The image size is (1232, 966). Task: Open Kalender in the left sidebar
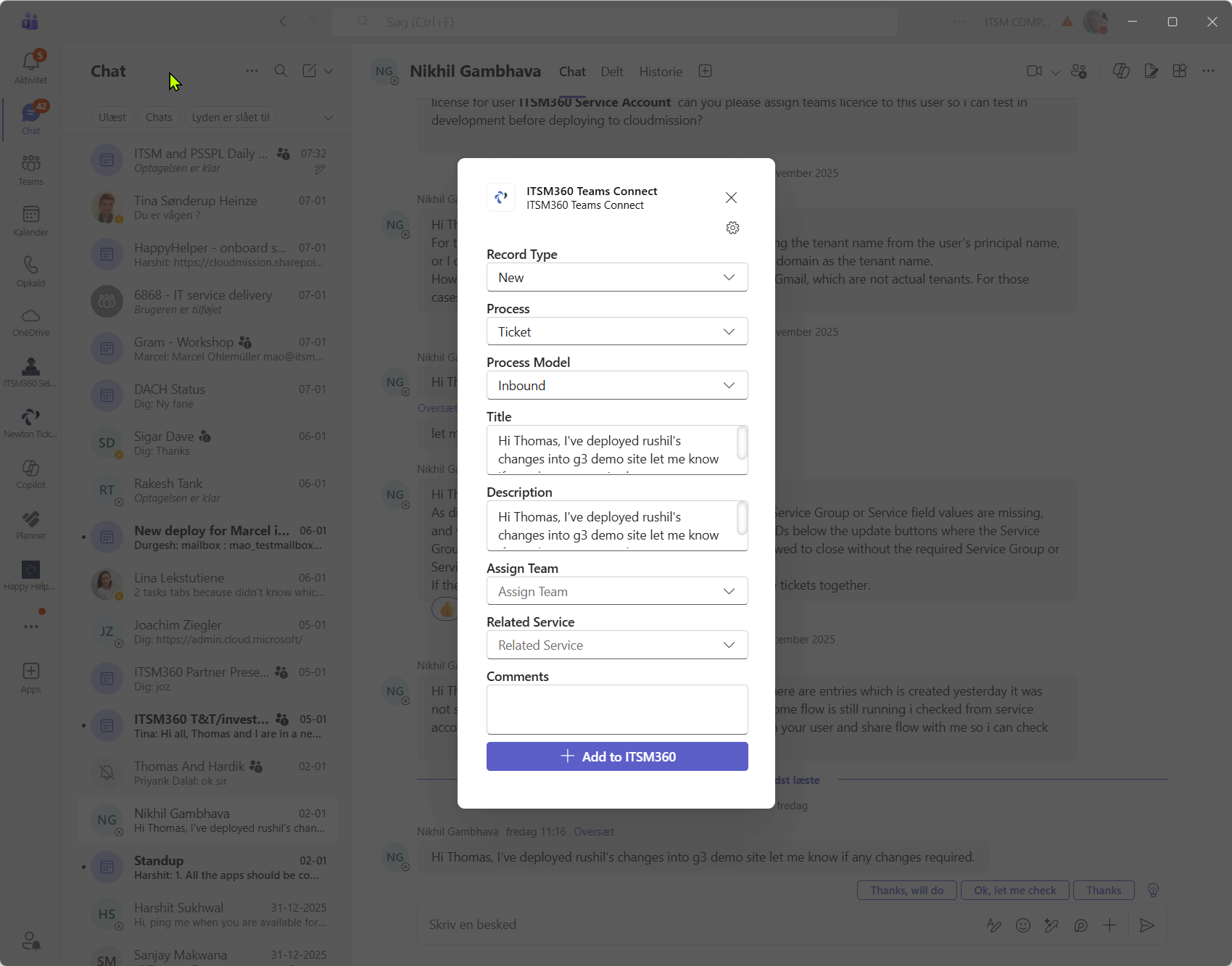click(x=30, y=220)
